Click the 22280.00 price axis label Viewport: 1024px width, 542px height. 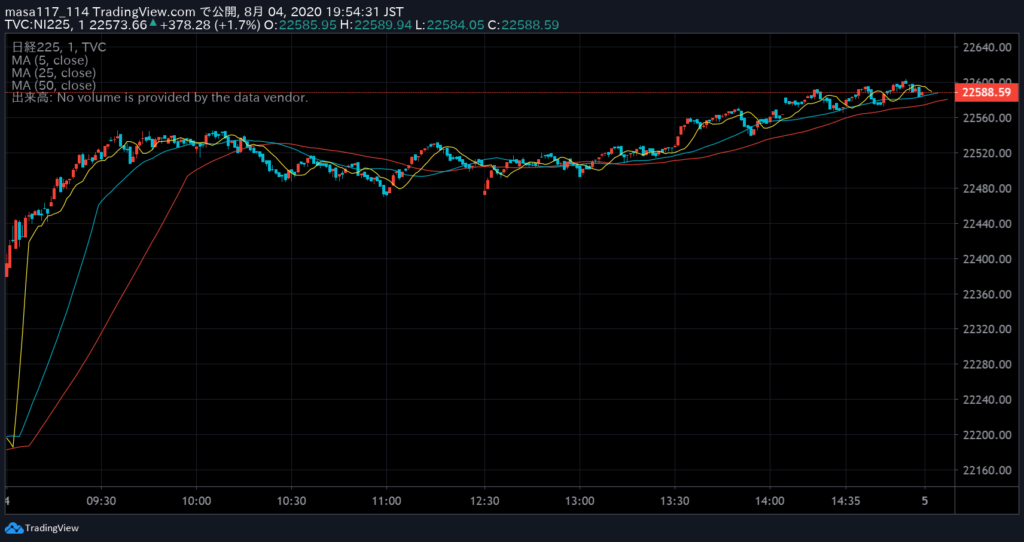(x=987, y=364)
